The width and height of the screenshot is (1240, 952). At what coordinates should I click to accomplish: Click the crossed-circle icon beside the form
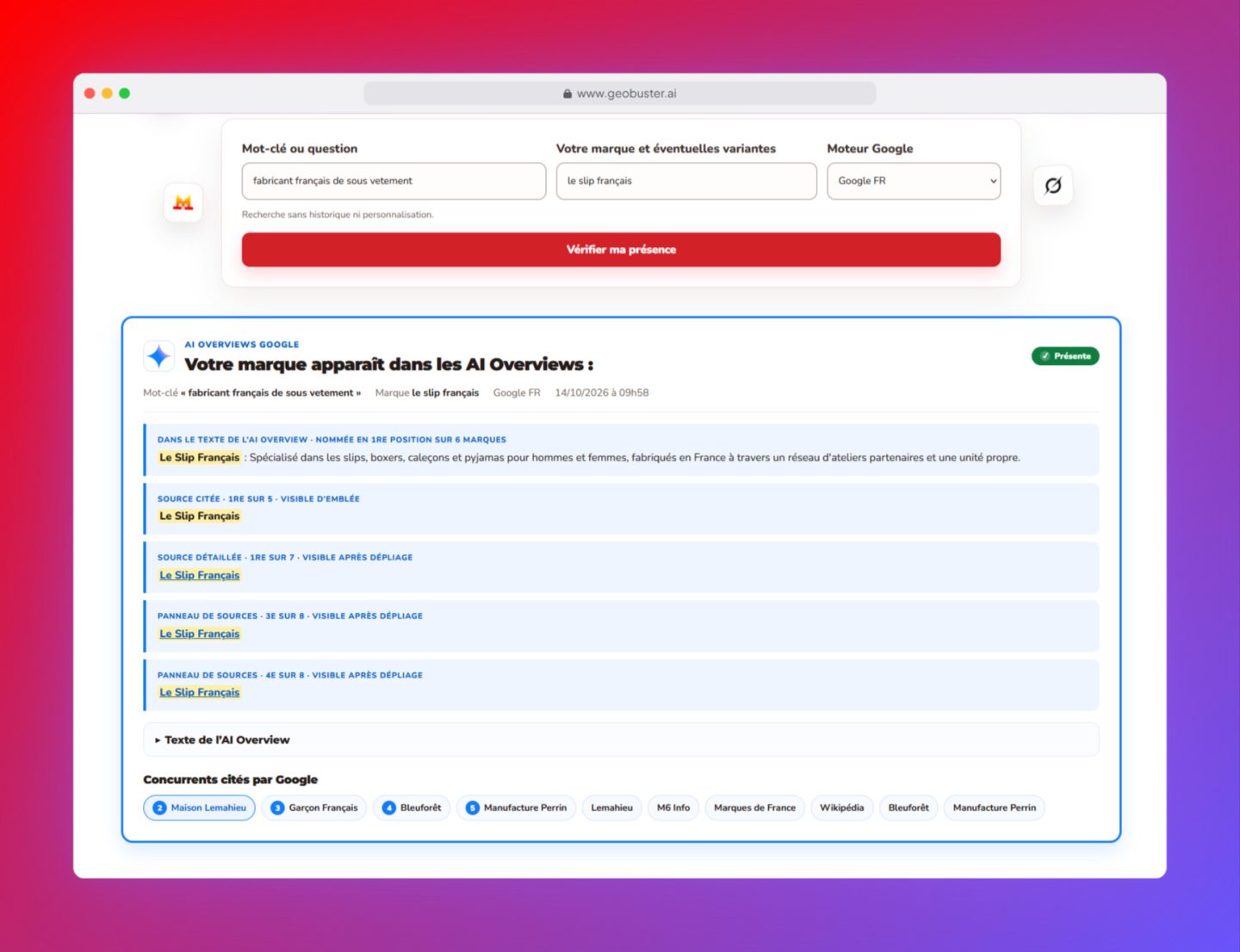point(1052,185)
